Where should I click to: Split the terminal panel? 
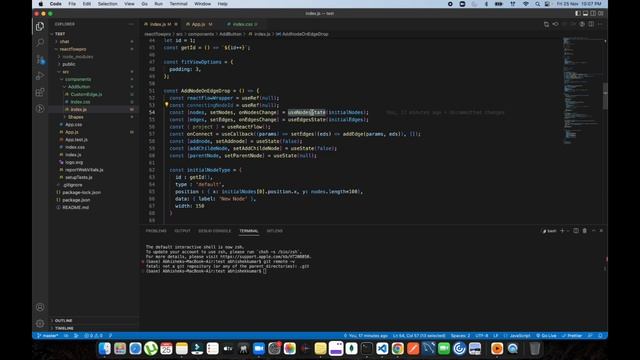click(576, 231)
